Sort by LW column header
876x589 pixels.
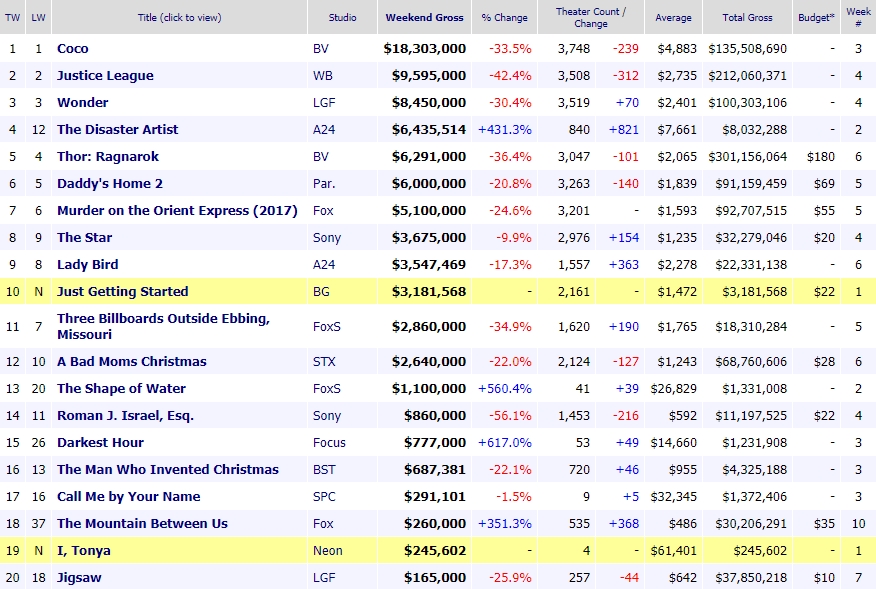tap(38, 17)
